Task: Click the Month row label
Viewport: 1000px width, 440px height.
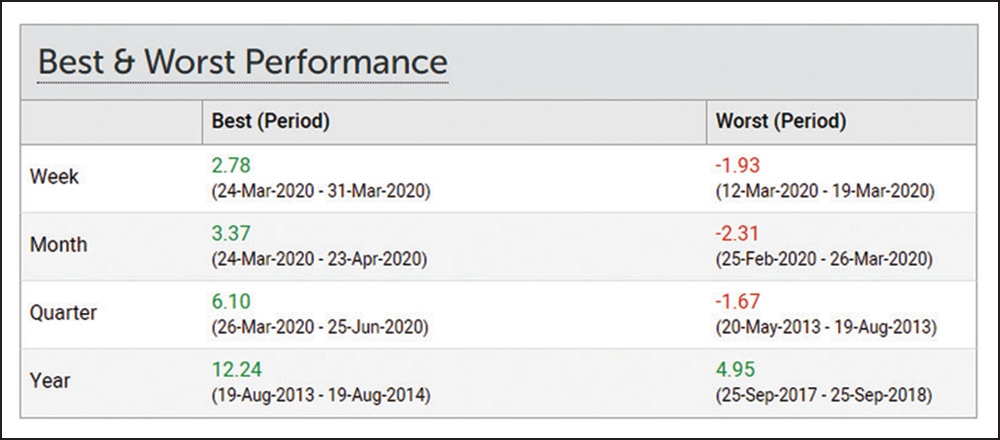Action: click(58, 245)
